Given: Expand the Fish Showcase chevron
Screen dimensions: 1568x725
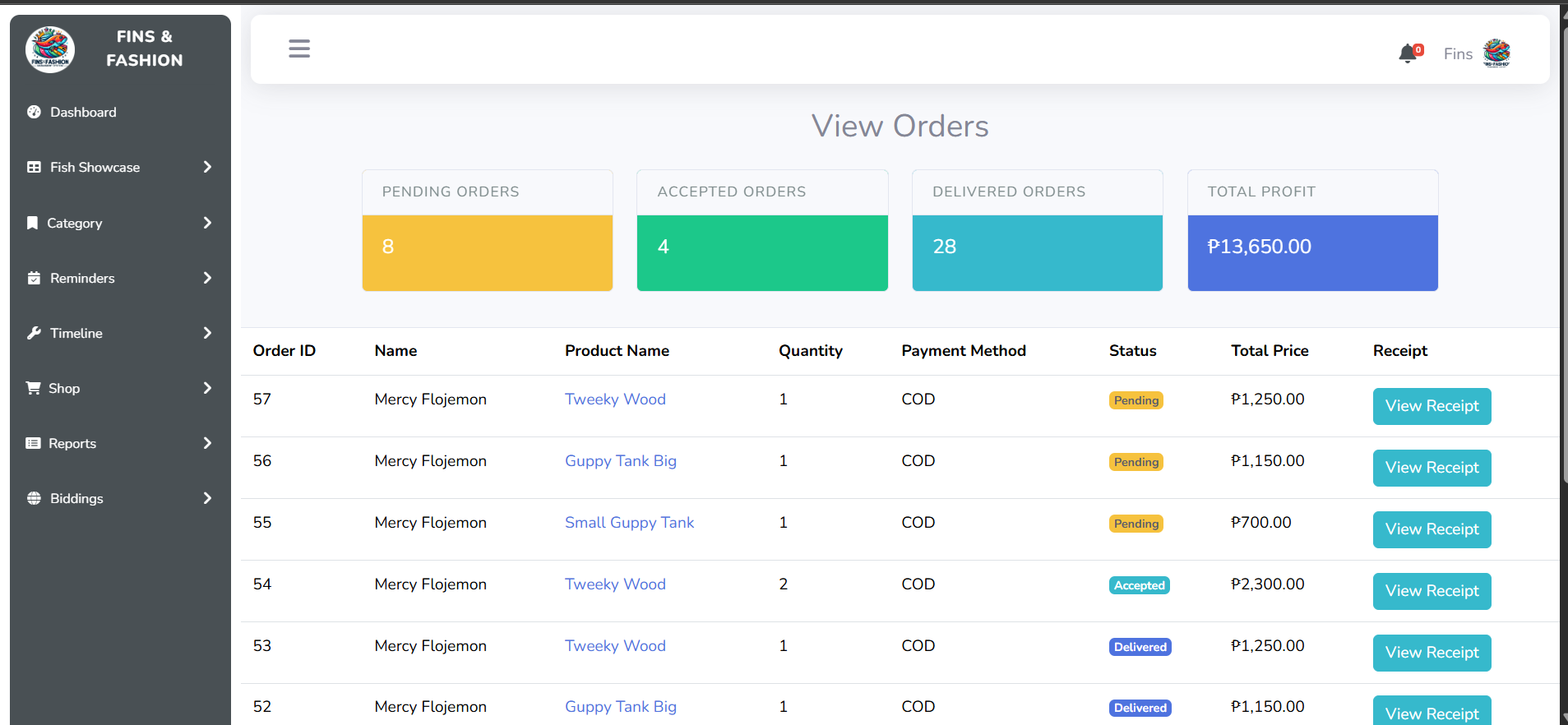Looking at the screenshot, I should 207,167.
